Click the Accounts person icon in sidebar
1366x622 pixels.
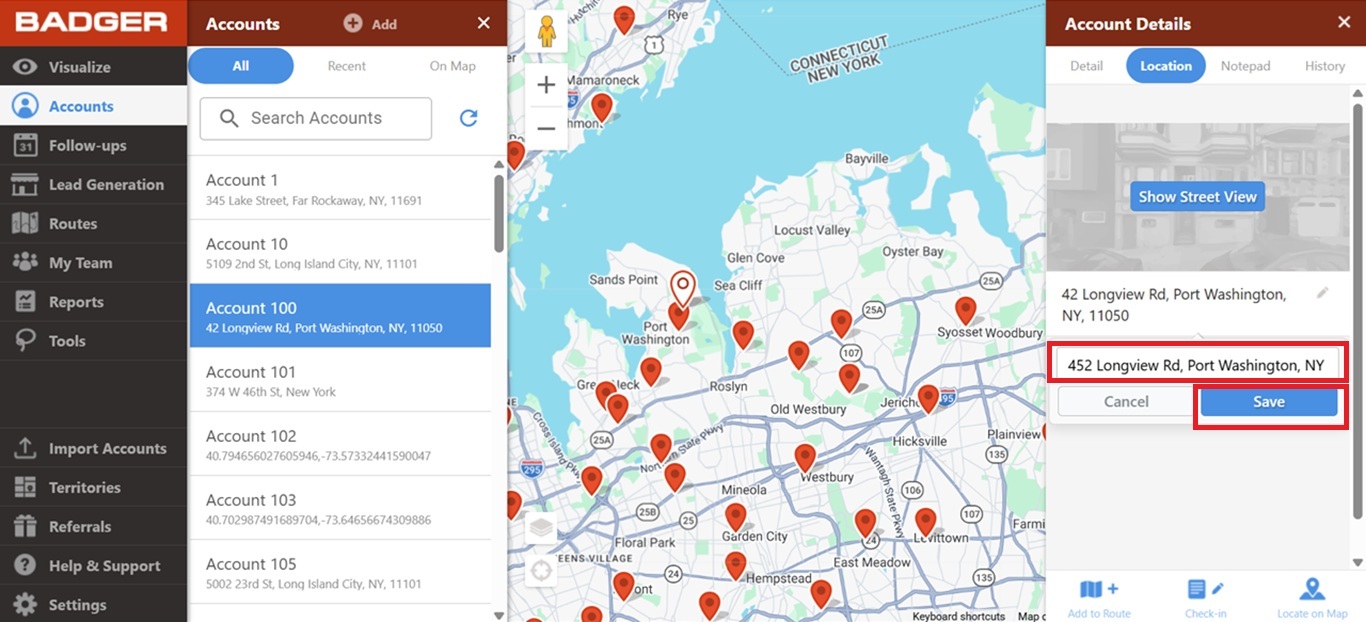25,106
